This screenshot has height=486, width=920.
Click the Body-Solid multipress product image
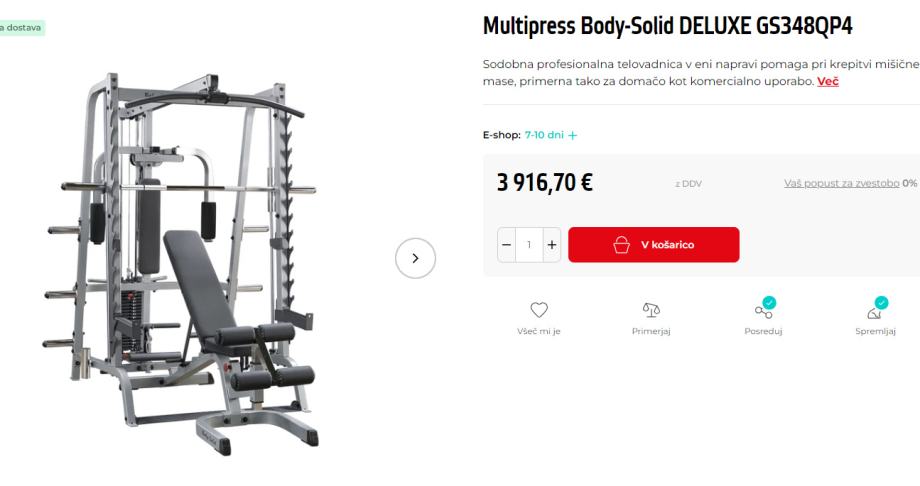(182, 263)
